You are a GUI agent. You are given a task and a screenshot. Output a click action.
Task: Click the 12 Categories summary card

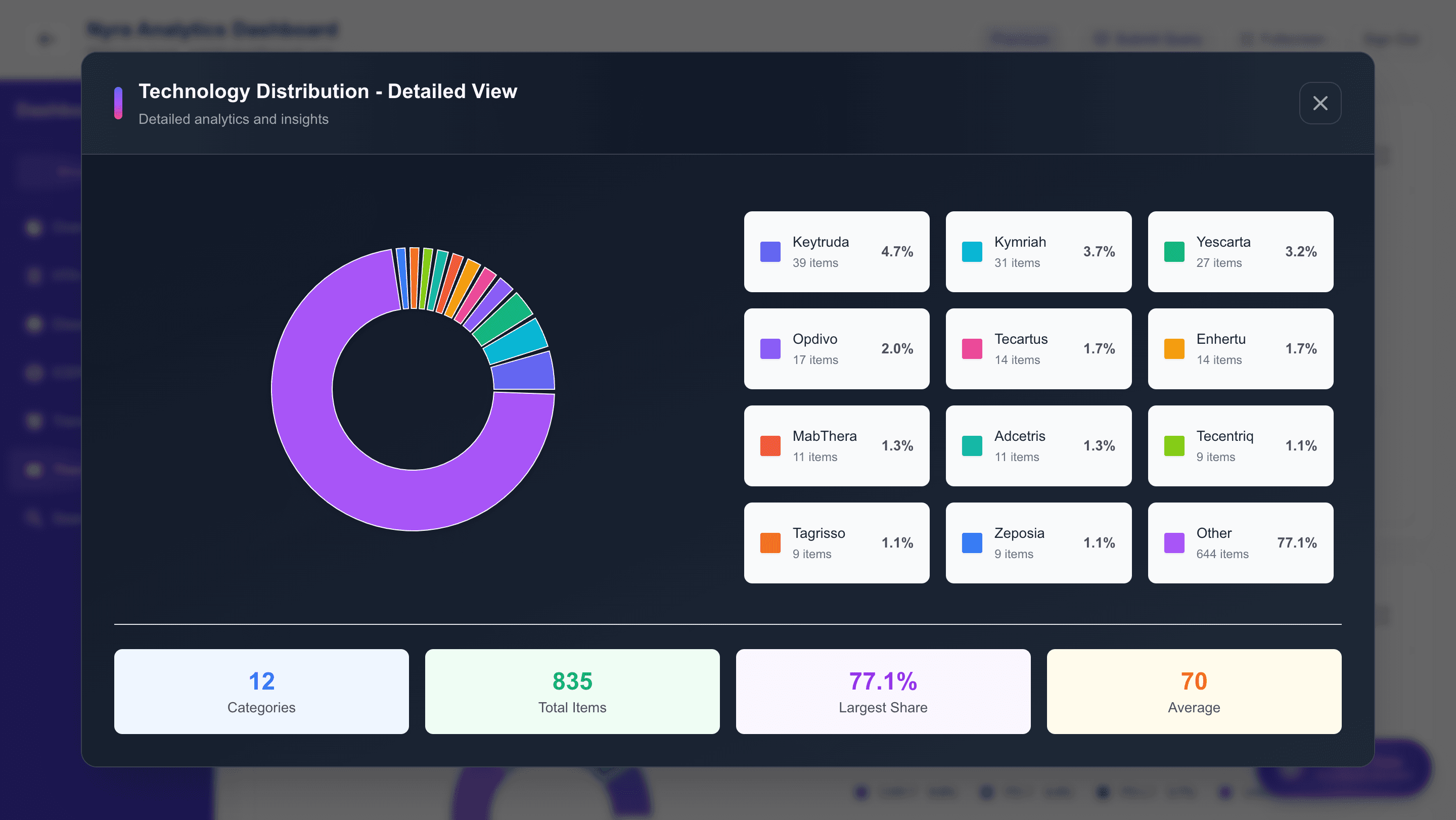[261, 691]
